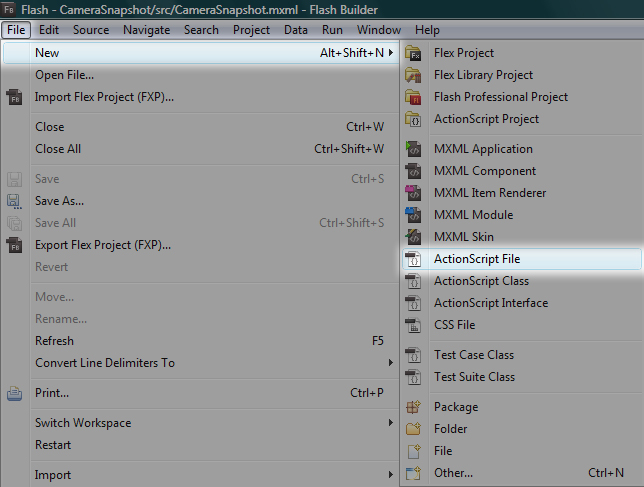
Task: Click the MXML Item Renderer icon
Action: 413,193
